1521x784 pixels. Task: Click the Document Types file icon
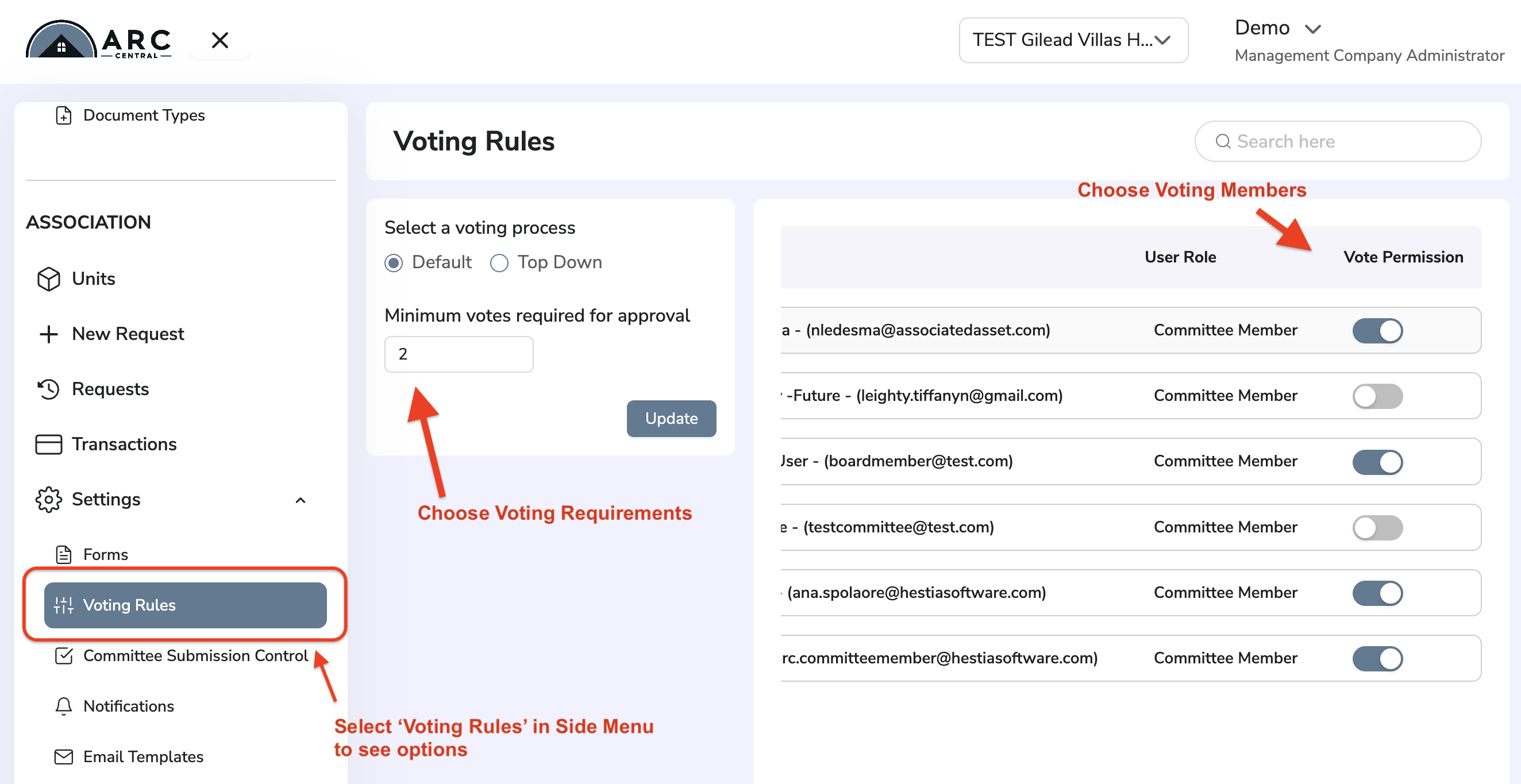tap(64, 115)
